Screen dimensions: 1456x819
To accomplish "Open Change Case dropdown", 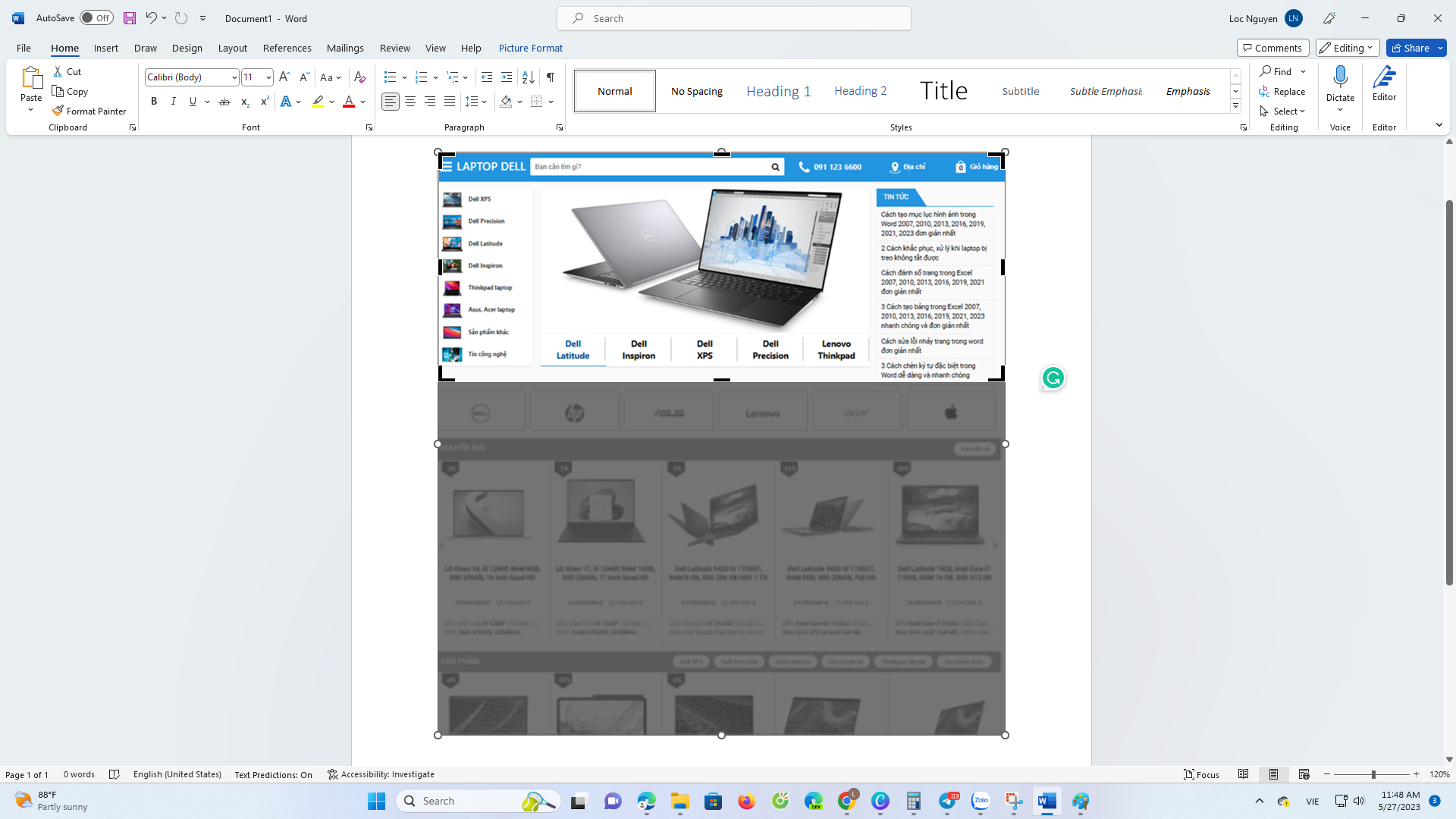I will 331,77.
